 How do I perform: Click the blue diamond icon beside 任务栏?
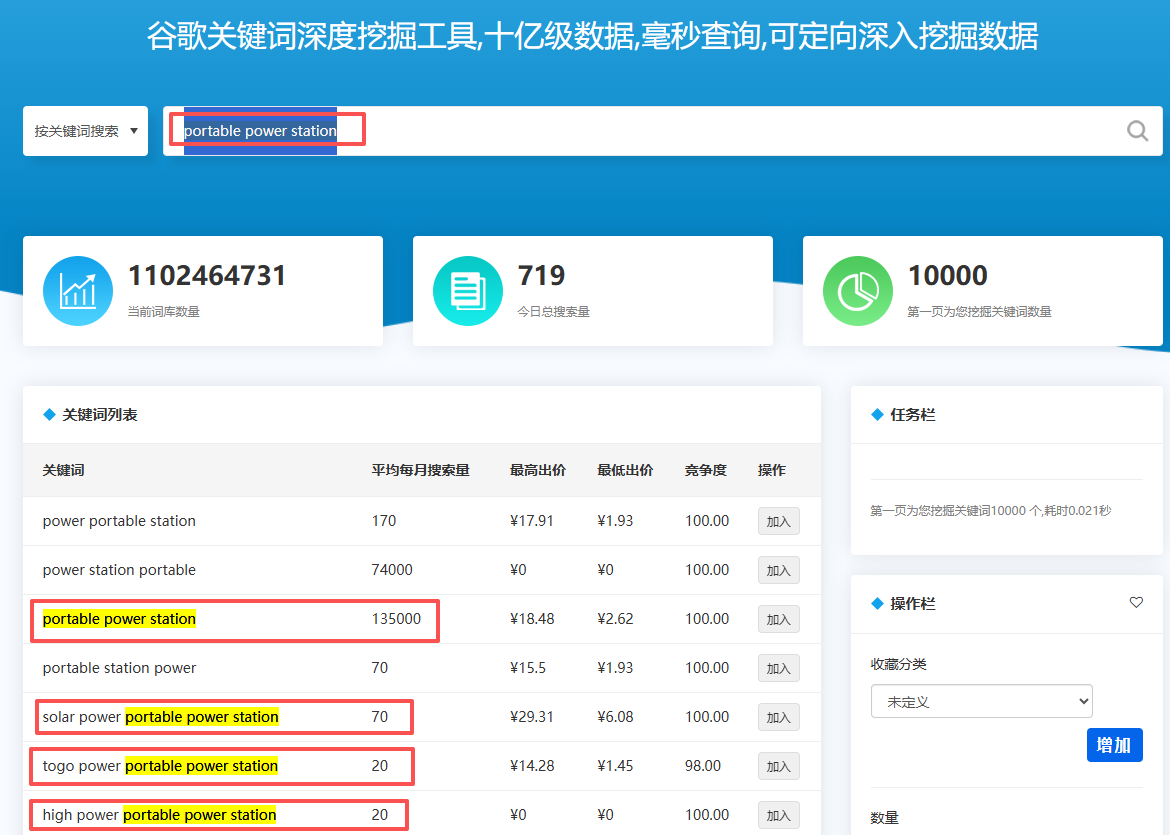pos(877,415)
